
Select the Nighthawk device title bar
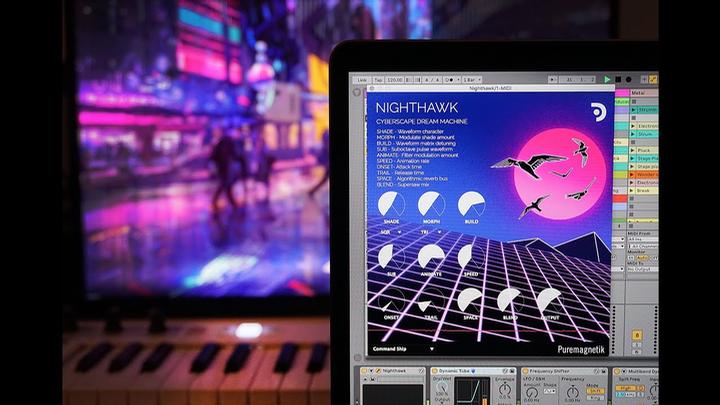[392, 371]
